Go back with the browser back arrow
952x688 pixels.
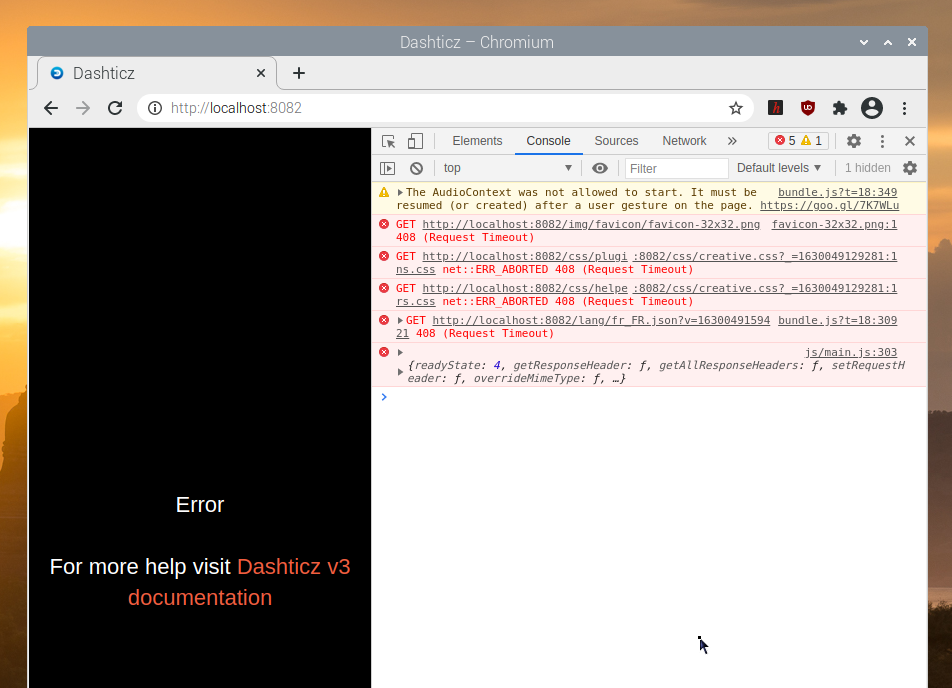51,108
